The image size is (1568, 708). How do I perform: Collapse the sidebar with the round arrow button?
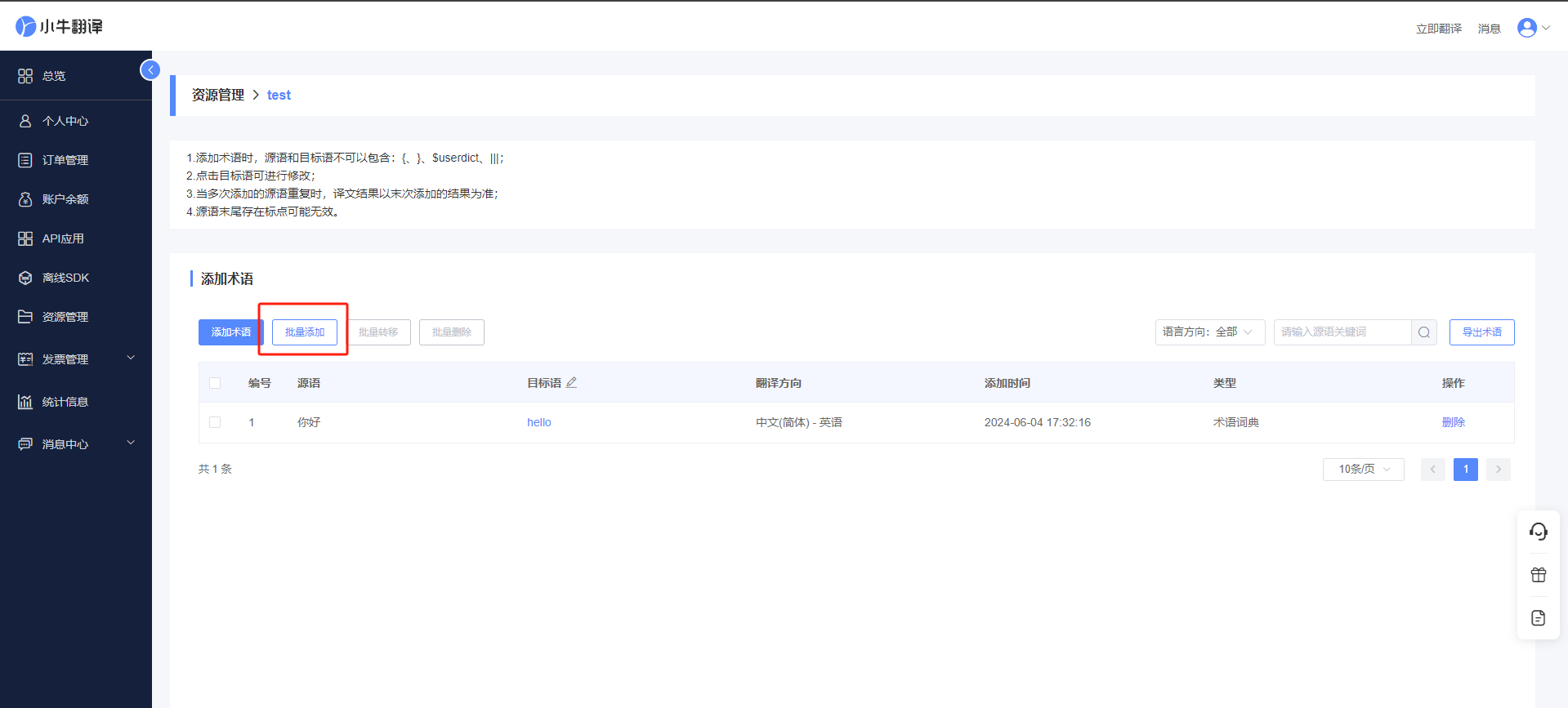(x=150, y=70)
